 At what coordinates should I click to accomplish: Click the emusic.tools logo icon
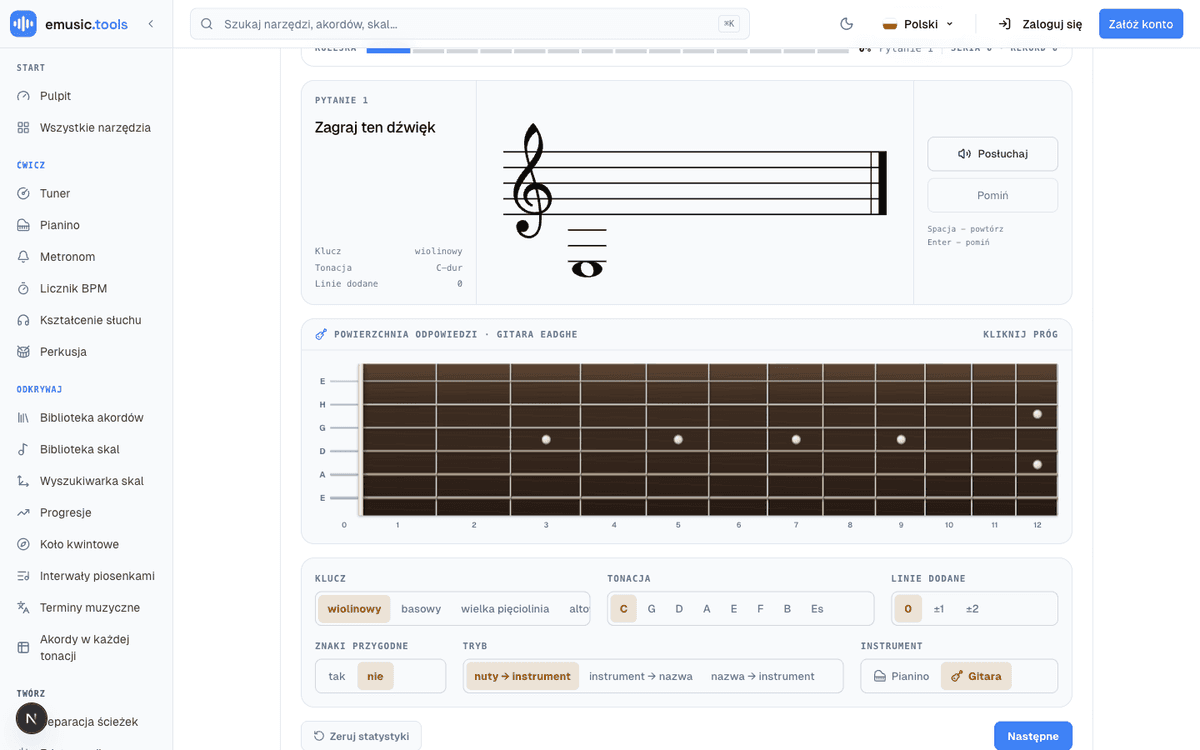[x=23, y=24]
